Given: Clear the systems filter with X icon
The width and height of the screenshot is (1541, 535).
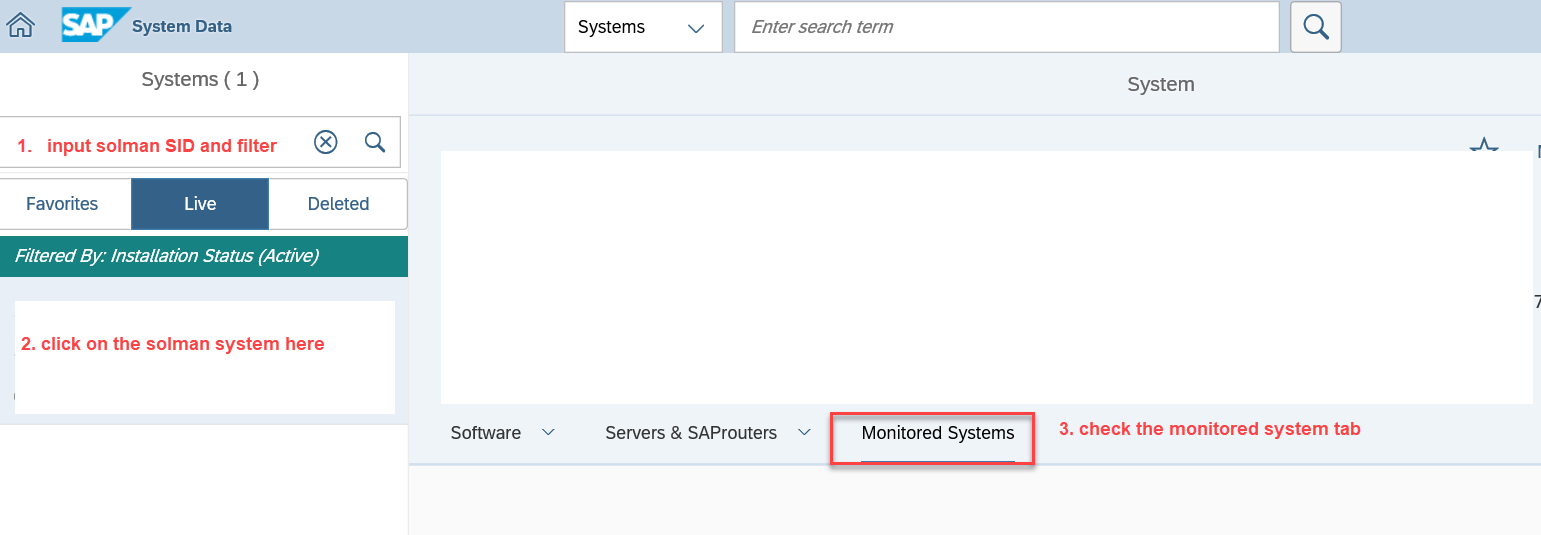Looking at the screenshot, I should (325, 142).
